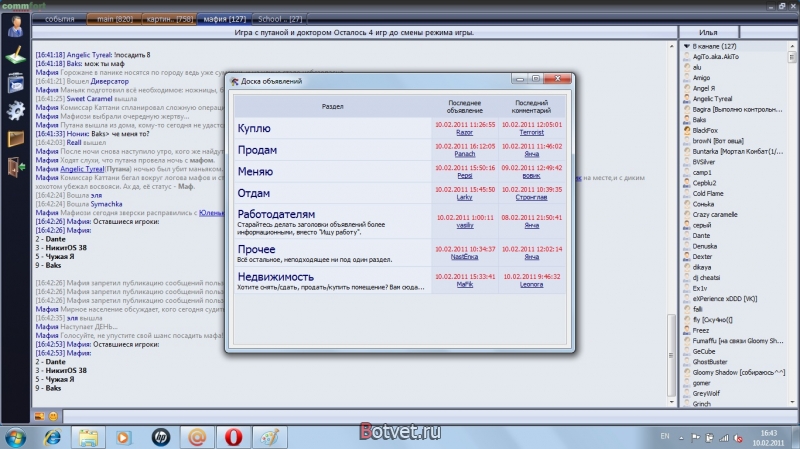The height and width of the screenshot is (449, 800).
Task: Click the Razor user link
Action: [464, 132]
